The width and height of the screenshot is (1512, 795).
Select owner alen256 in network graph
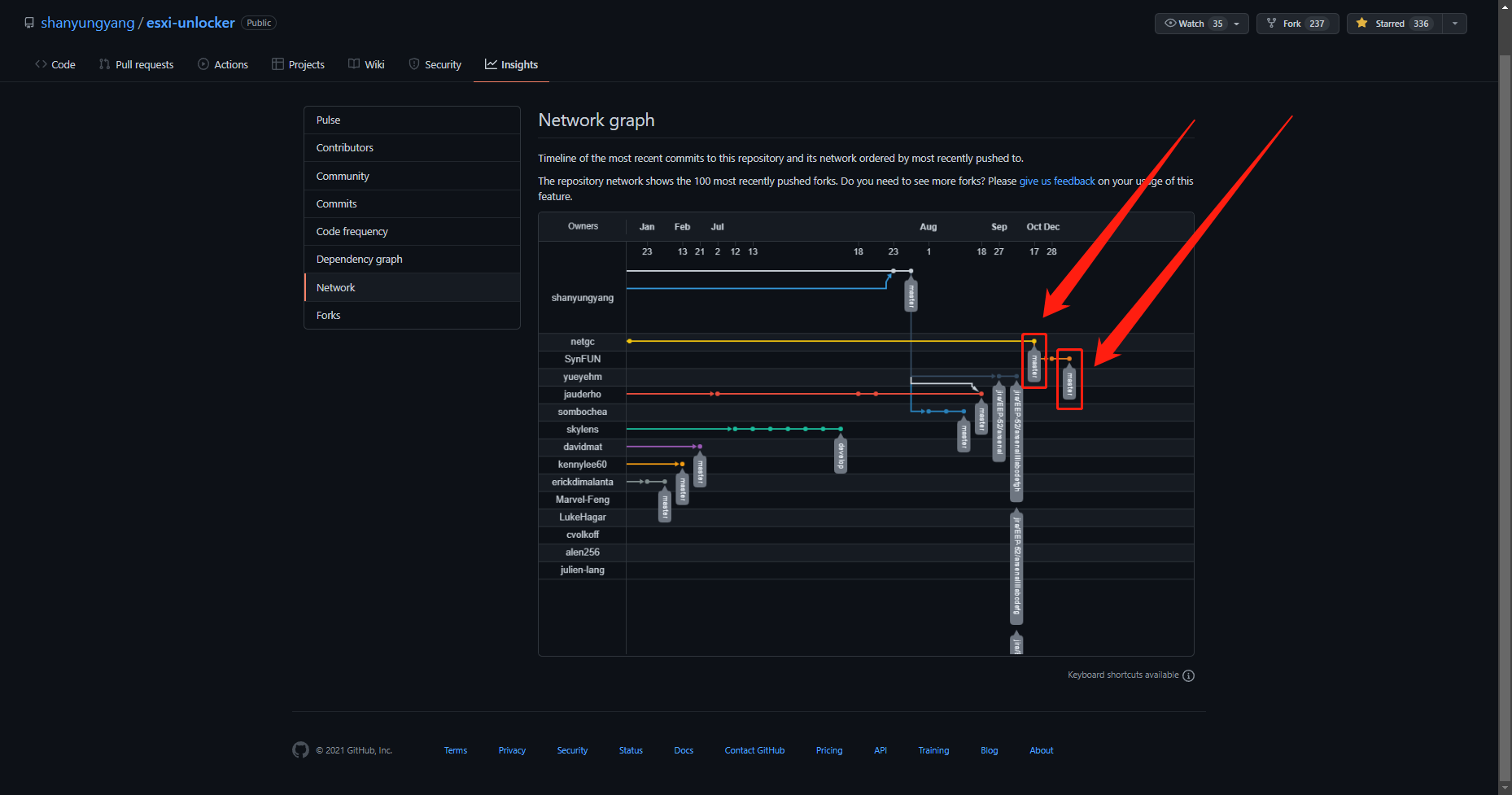(583, 553)
